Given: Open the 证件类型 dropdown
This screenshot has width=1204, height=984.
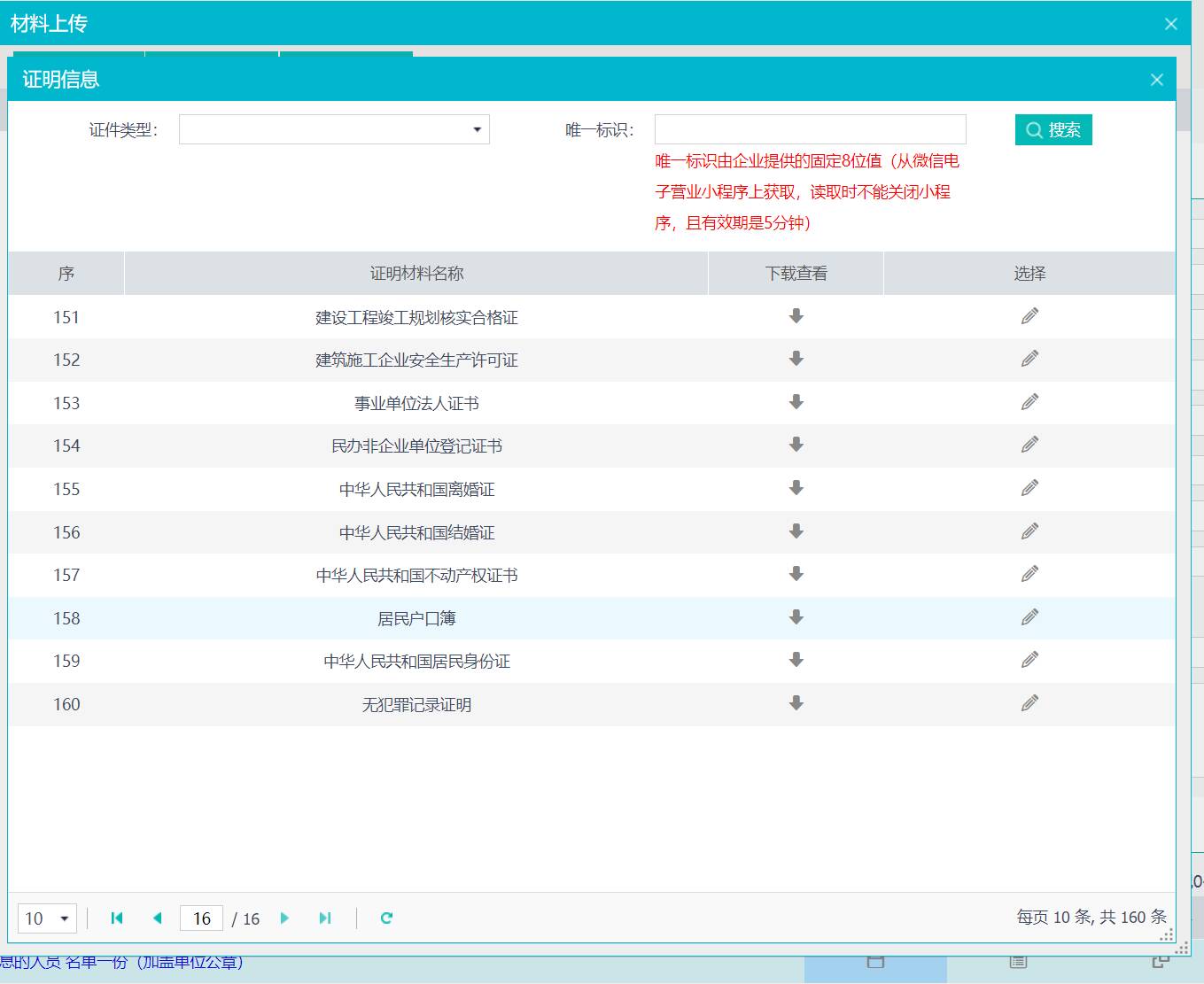Looking at the screenshot, I should tap(334, 129).
